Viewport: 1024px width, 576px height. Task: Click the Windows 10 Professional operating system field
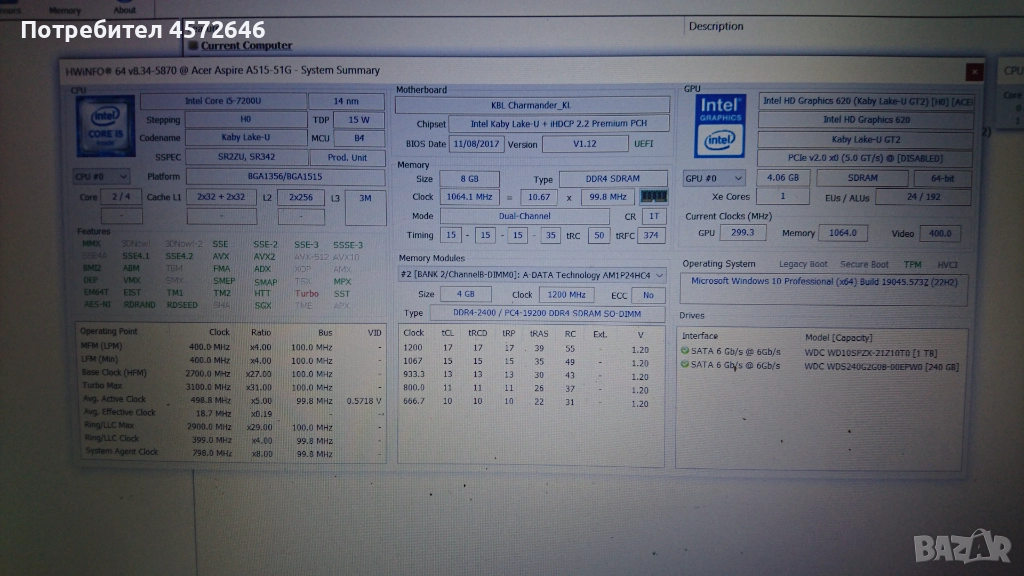point(824,283)
